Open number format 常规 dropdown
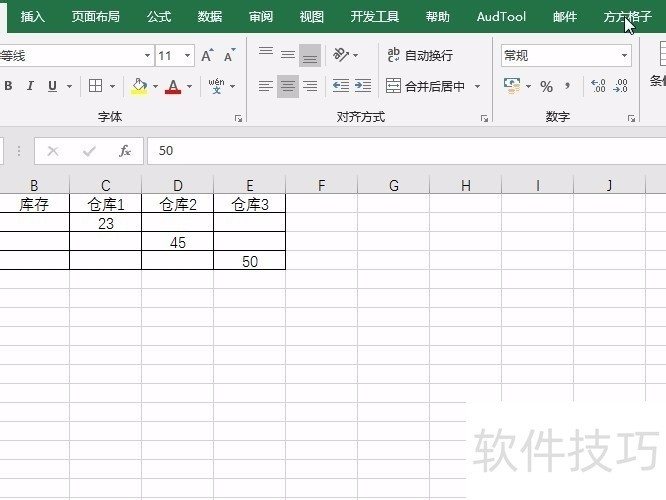This screenshot has width=666, height=500. (624, 55)
